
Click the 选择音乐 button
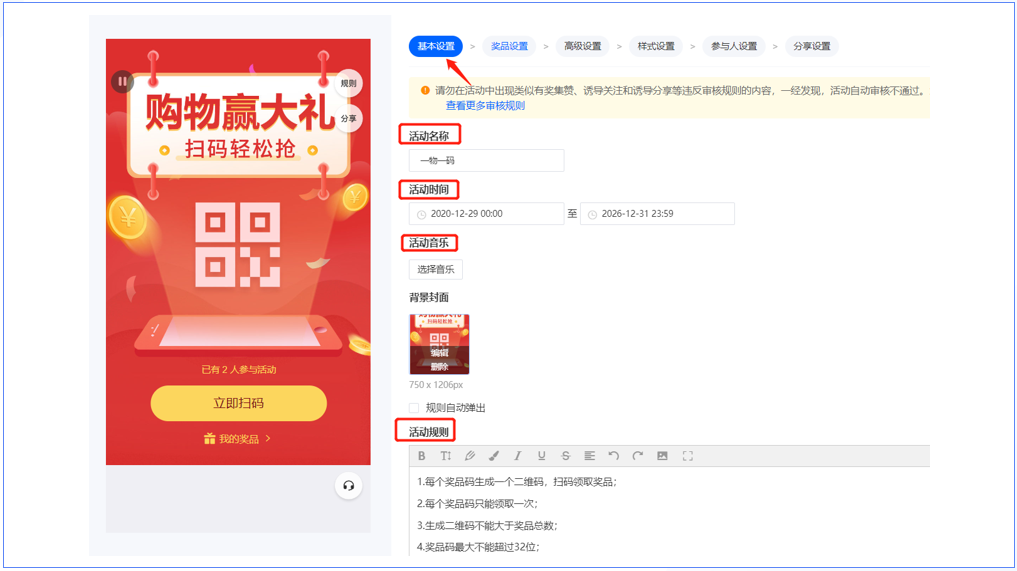coord(436,269)
